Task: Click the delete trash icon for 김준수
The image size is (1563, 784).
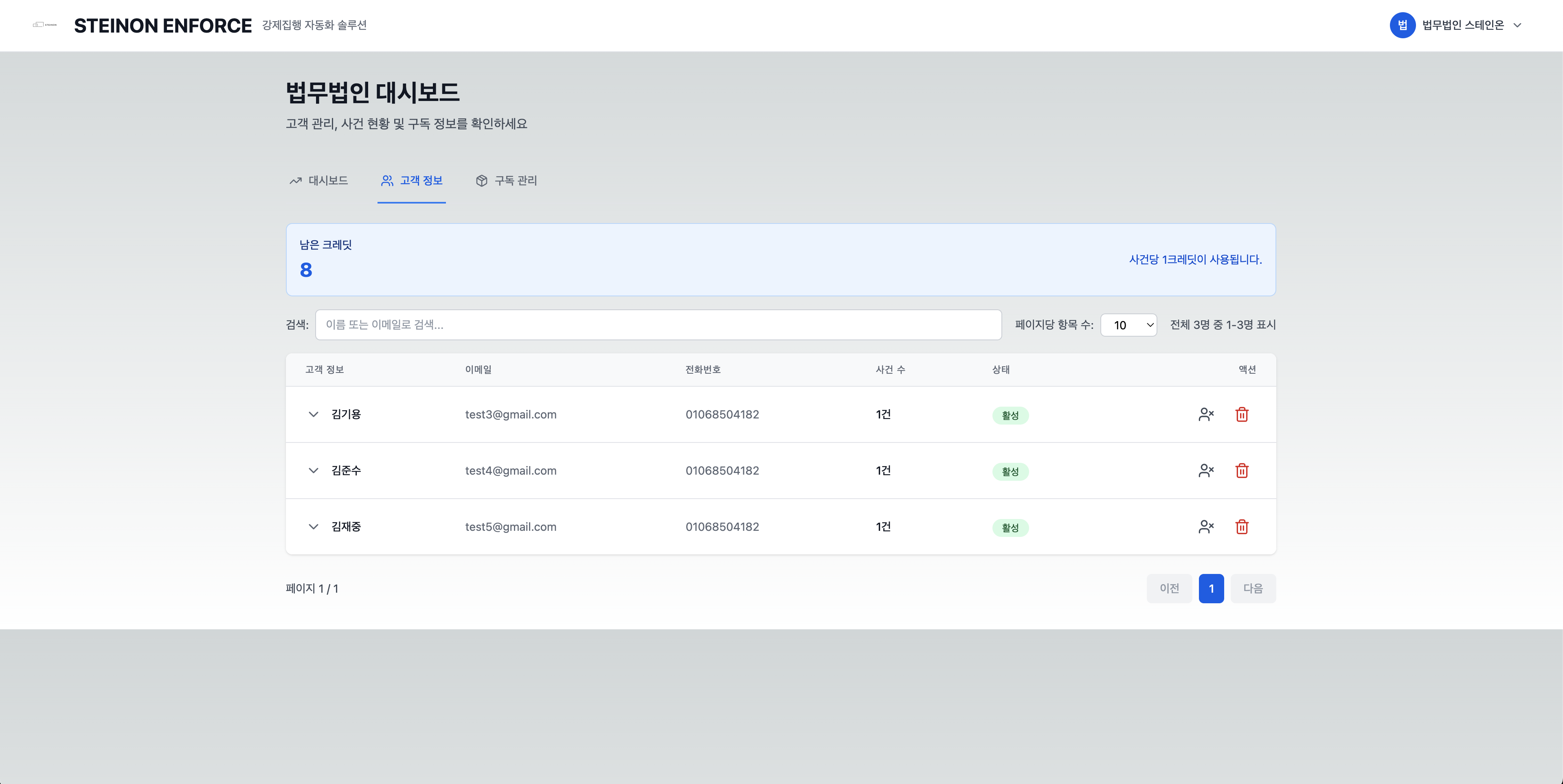Action: [x=1241, y=471]
